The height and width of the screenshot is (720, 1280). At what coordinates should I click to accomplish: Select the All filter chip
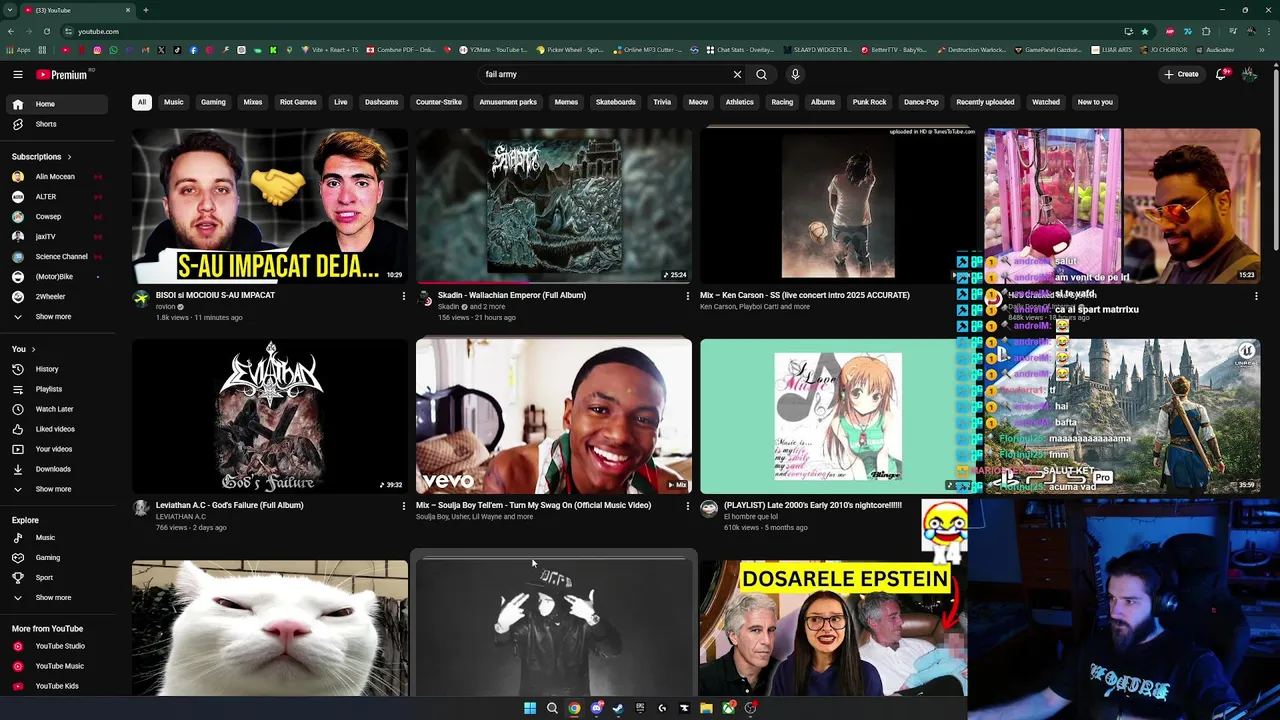[142, 102]
